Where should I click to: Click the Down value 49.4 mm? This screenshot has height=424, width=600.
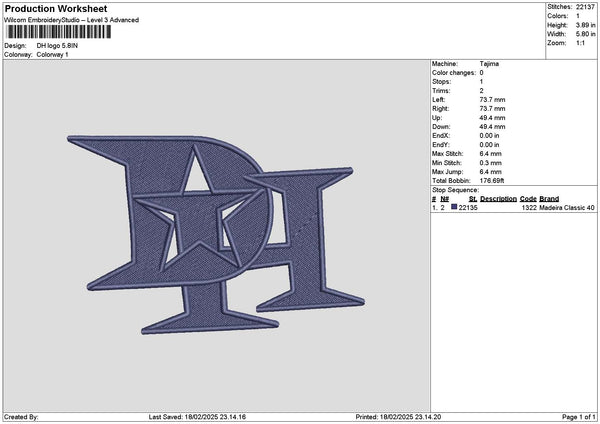tap(492, 127)
